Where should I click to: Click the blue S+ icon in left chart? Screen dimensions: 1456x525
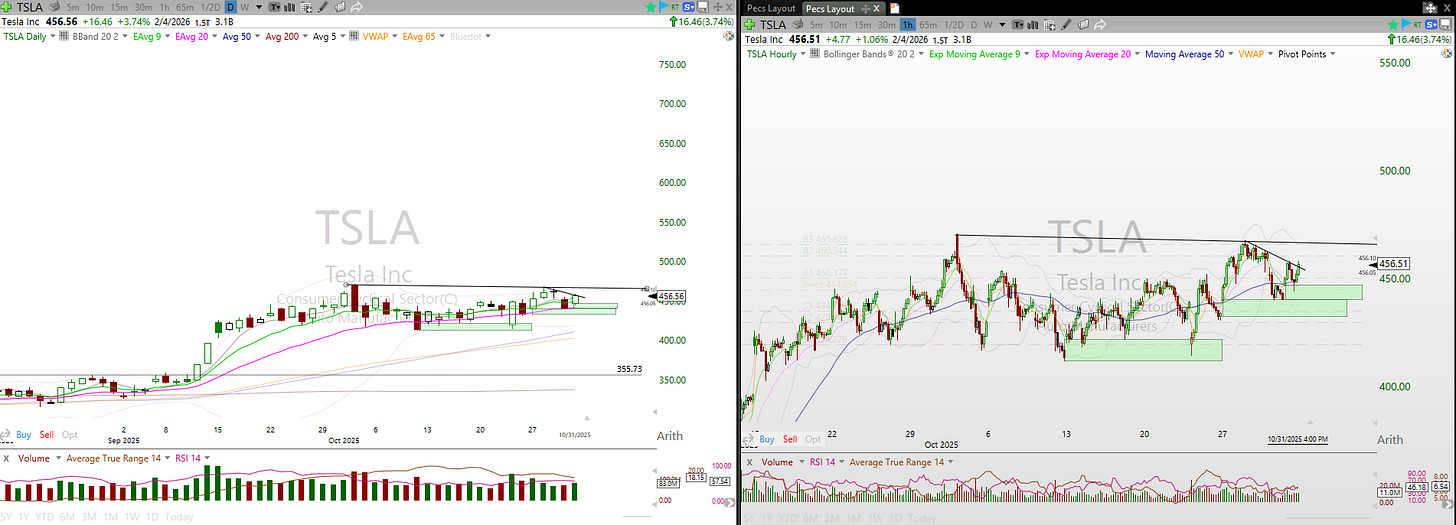(x=690, y=7)
